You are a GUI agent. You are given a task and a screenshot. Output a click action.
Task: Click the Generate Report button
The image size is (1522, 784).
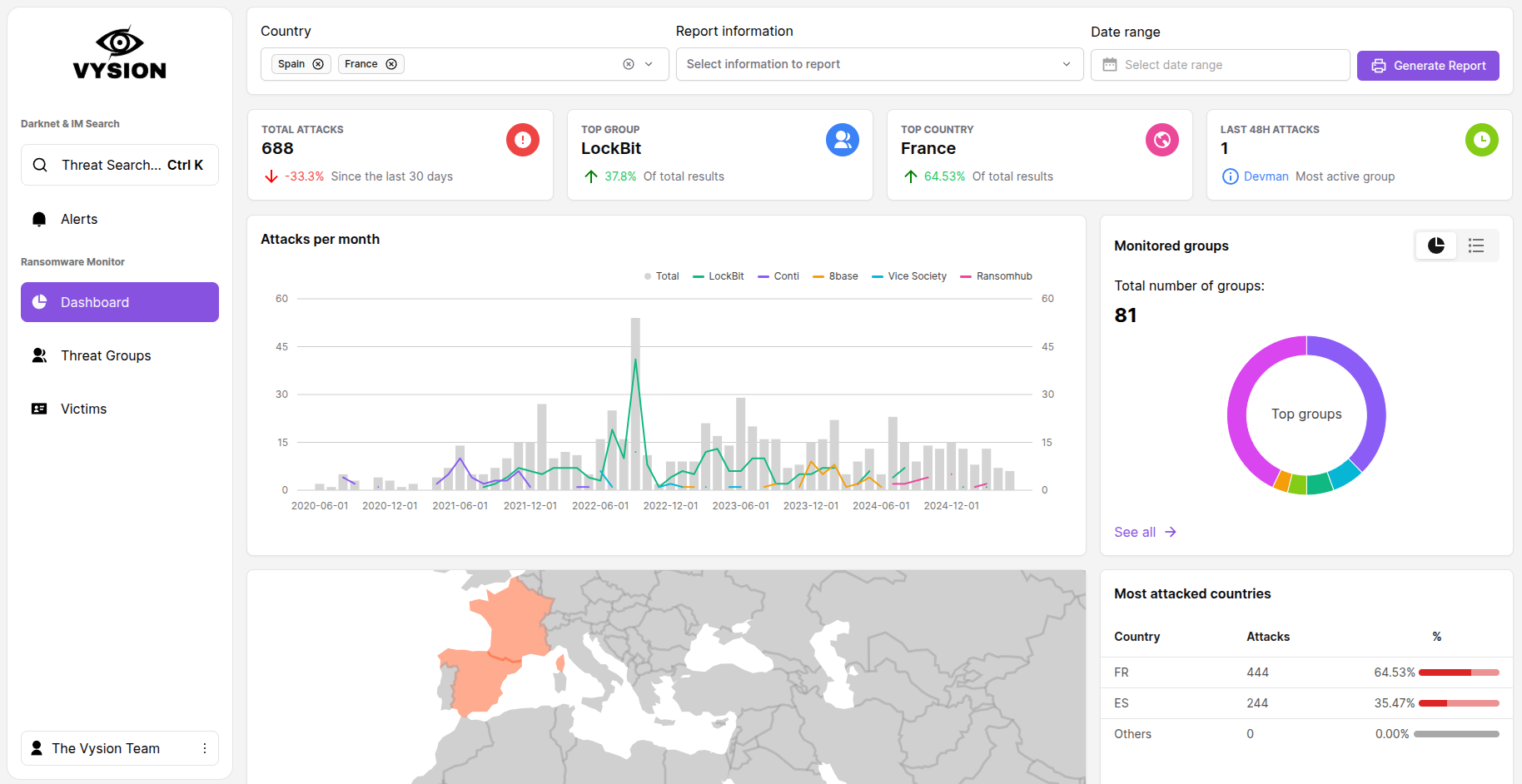click(1427, 66)
